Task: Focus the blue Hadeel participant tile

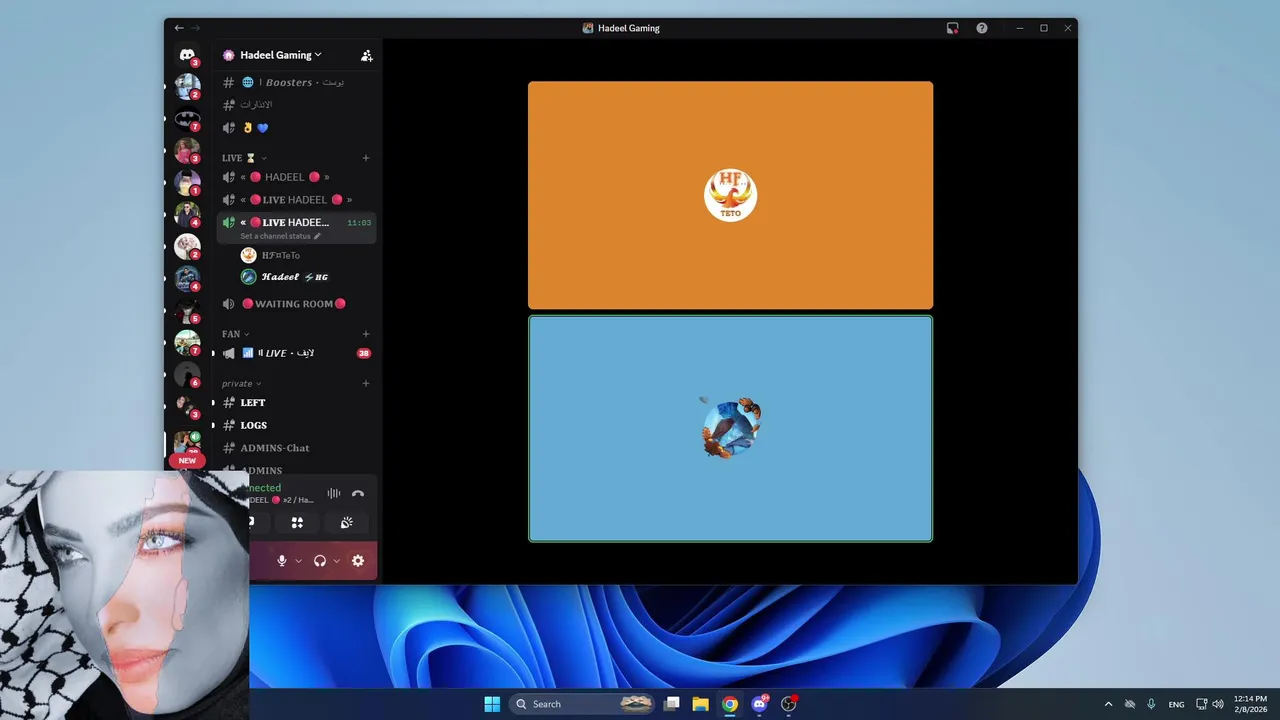Action: 730,429
